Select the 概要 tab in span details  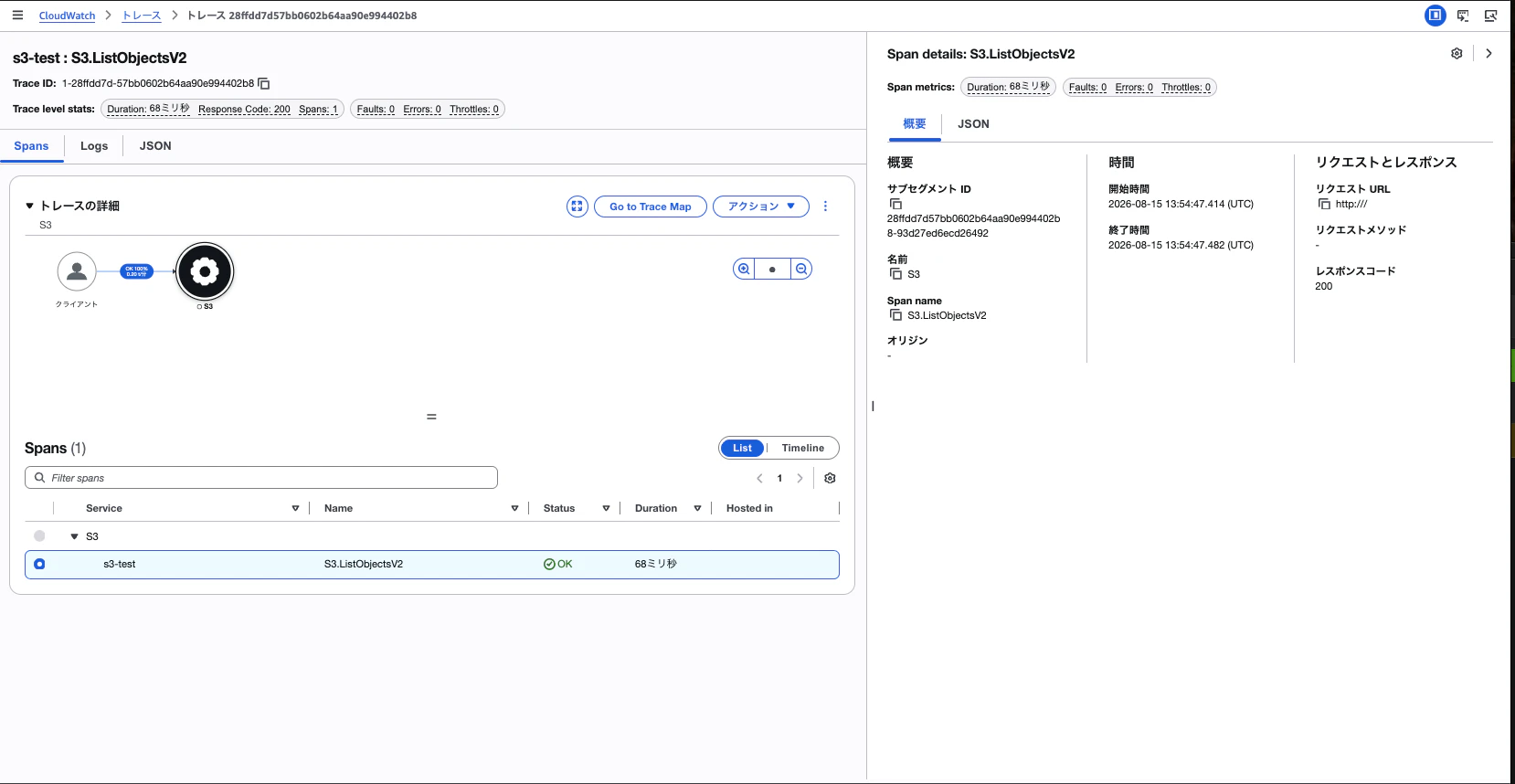coord(915,124)
